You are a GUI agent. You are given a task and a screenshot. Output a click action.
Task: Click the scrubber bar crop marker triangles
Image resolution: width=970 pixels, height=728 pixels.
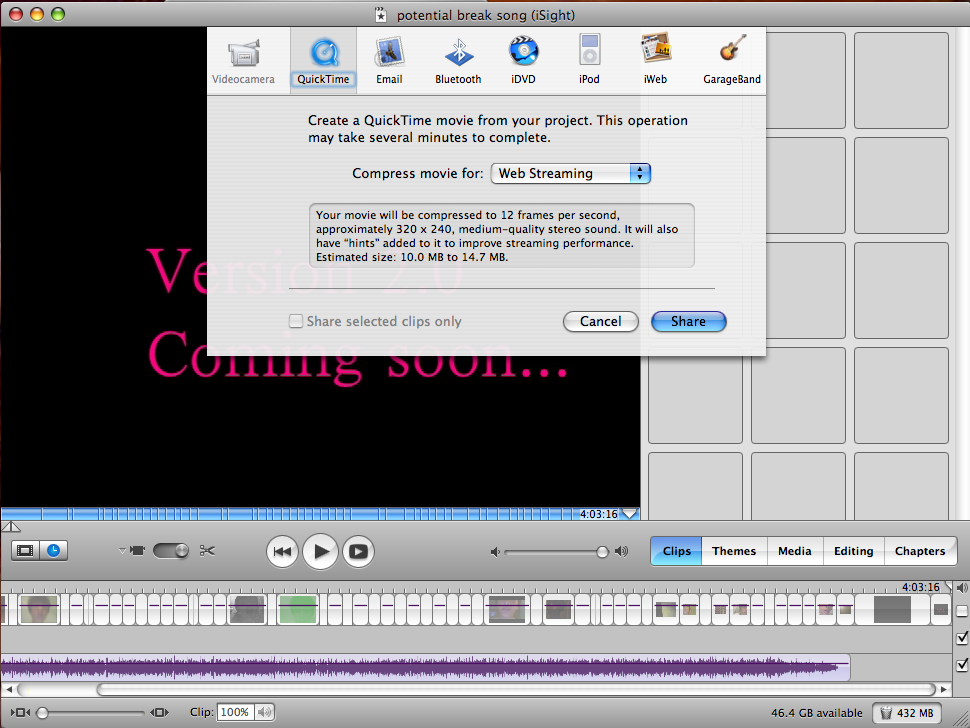(11, 527)
